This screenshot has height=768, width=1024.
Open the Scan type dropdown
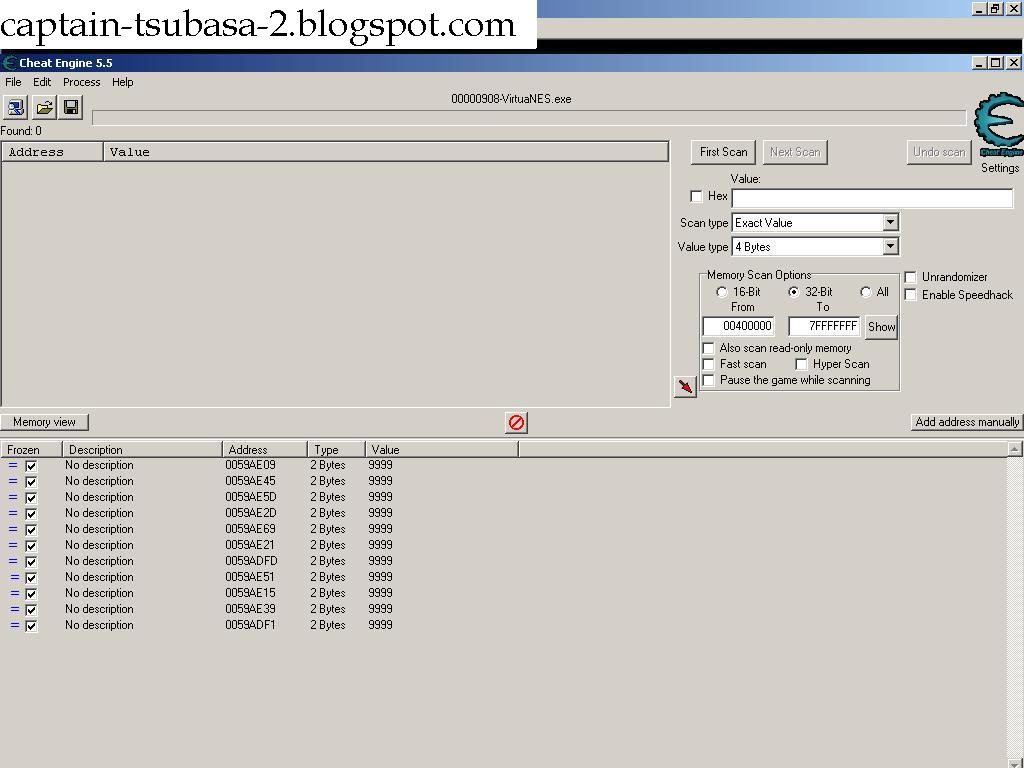tap(890, 223)
